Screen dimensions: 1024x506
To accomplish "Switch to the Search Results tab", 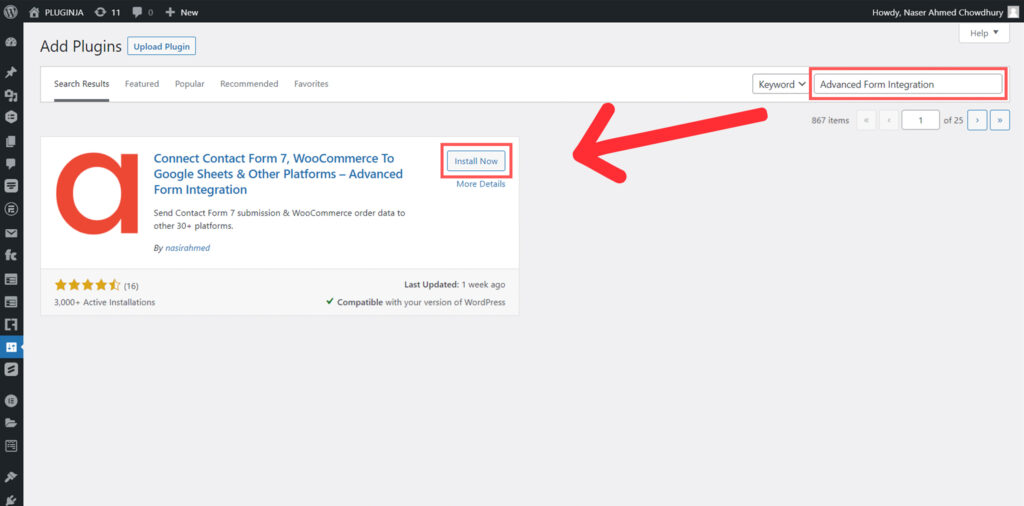I will (82, 84).
